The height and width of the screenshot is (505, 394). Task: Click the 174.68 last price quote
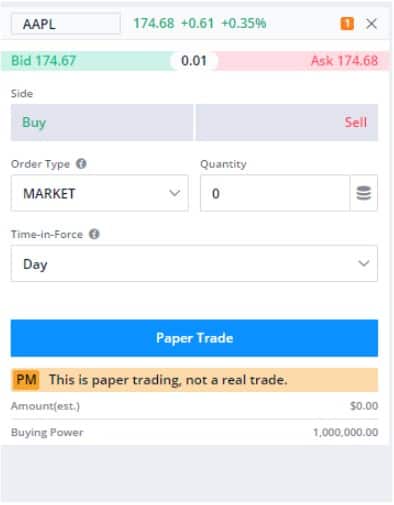click(154, 23)
